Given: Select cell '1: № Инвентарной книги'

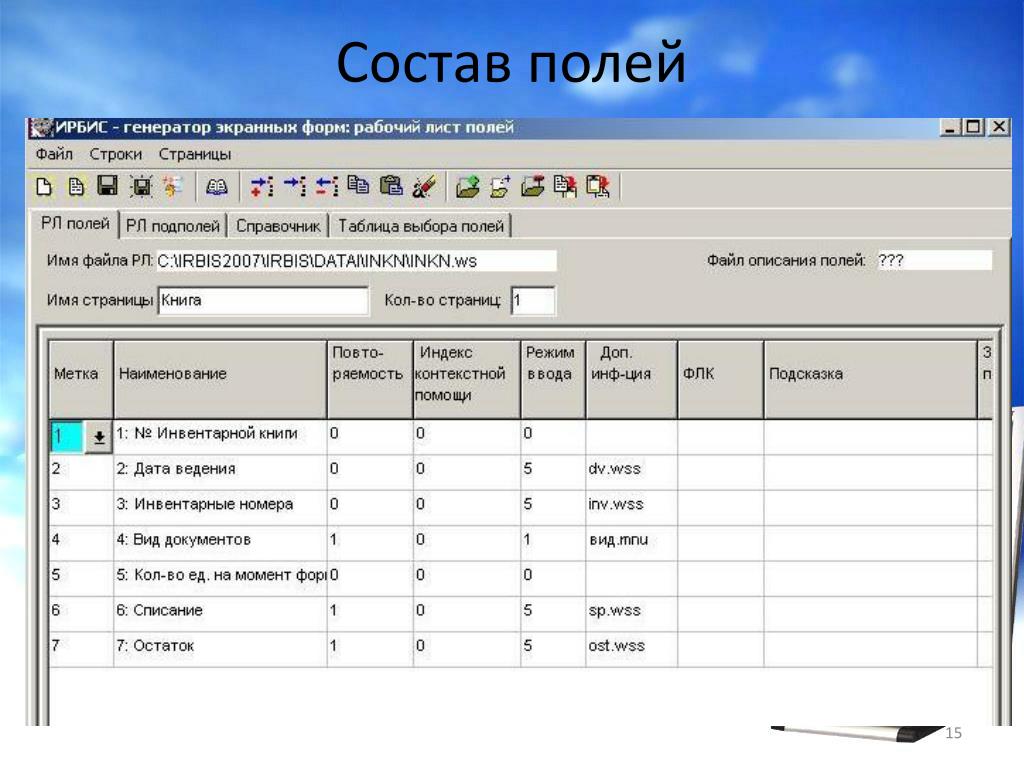Looking at the screenshot, I should click(x=220, y=437).
